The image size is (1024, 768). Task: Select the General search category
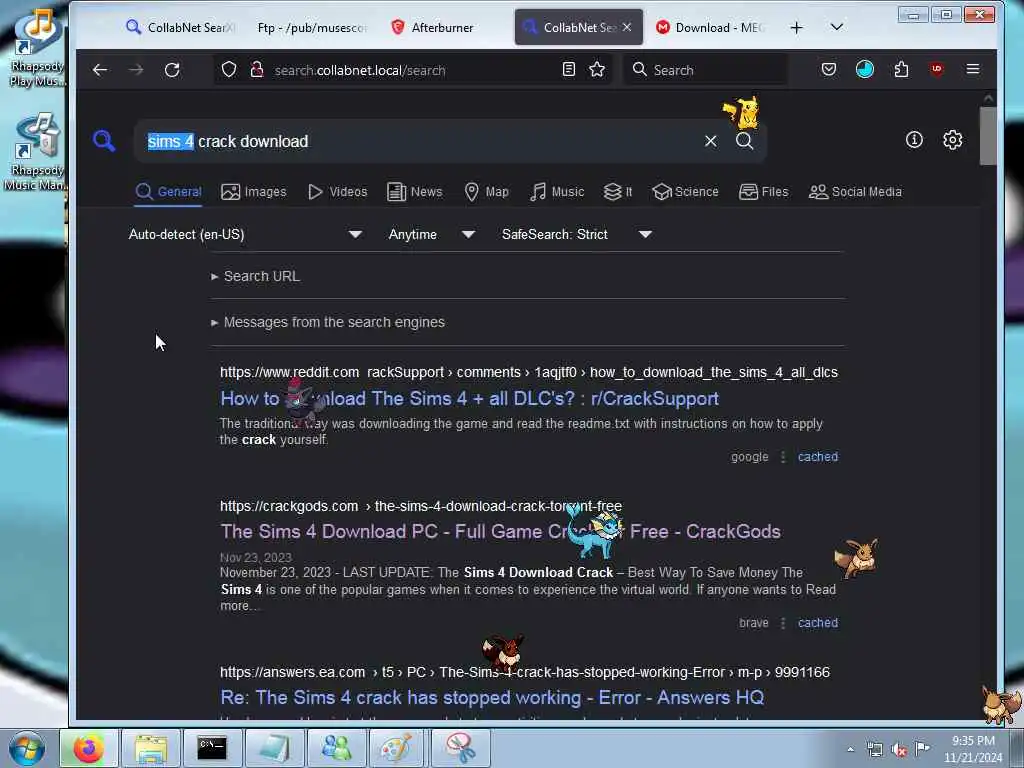[x=168, y=192]
